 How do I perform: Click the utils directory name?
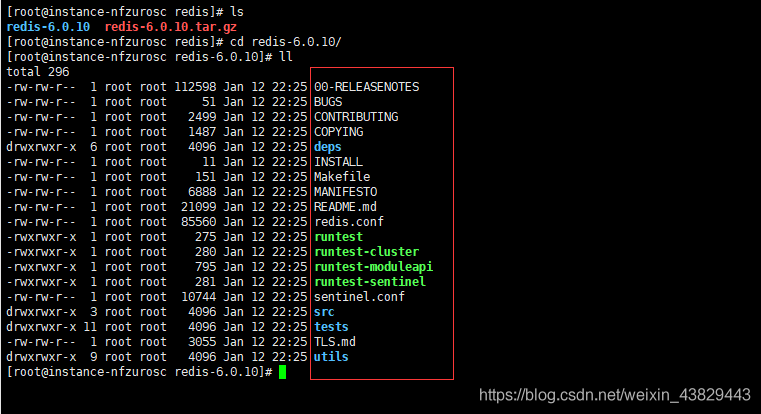331,357
